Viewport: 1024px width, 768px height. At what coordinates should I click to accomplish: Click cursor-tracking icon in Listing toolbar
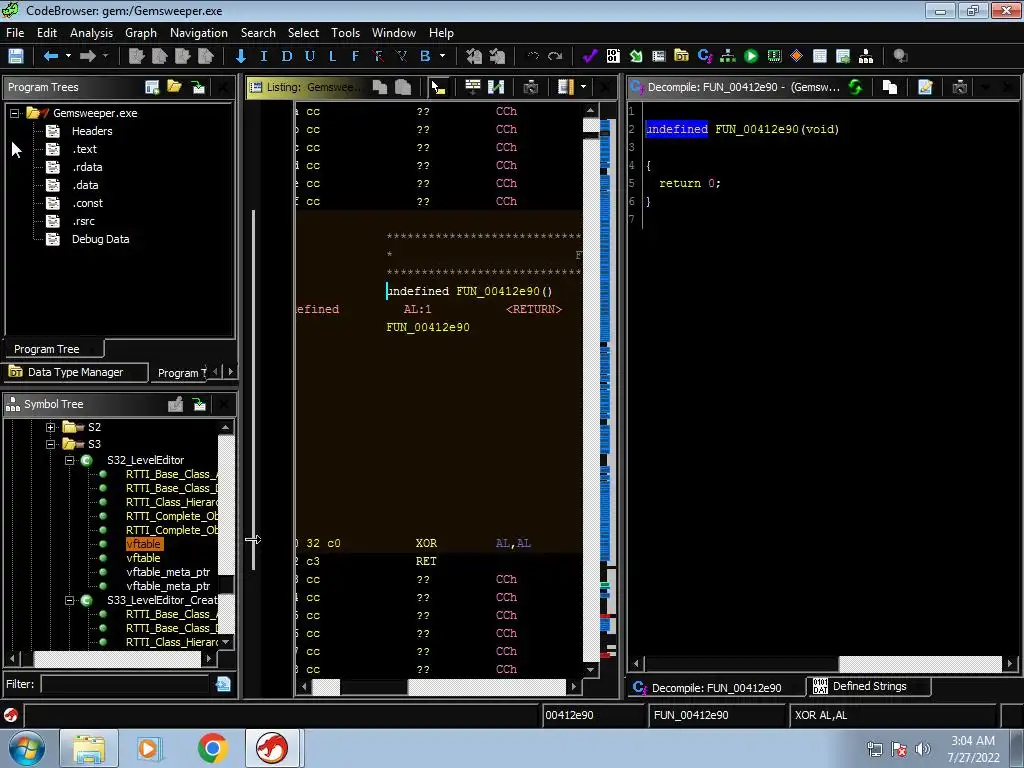438,87
